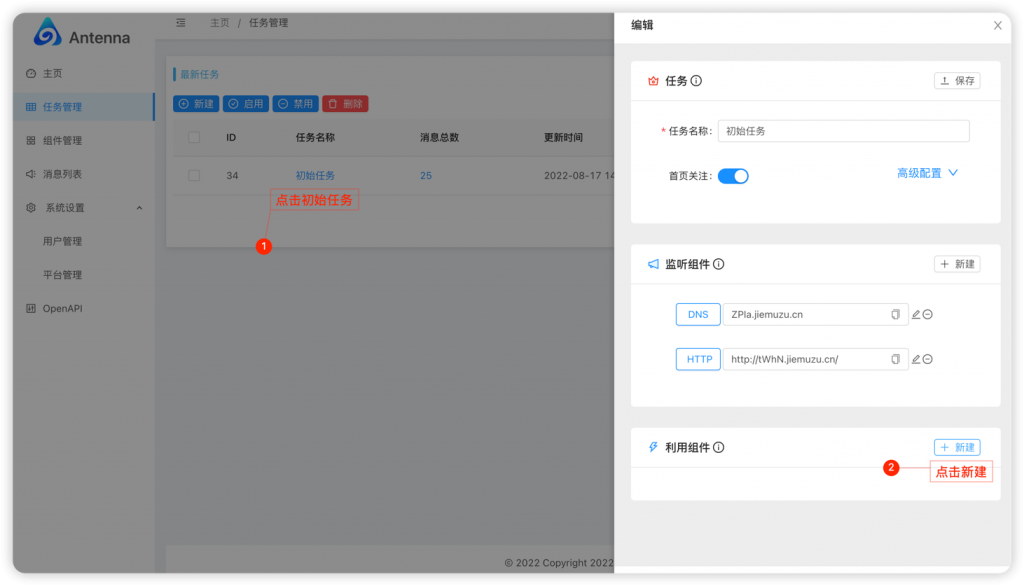This screenshot has width=1024, height=586.
Task: Collapse the 系统设置 sidebar menu
Action: (62, 207)
